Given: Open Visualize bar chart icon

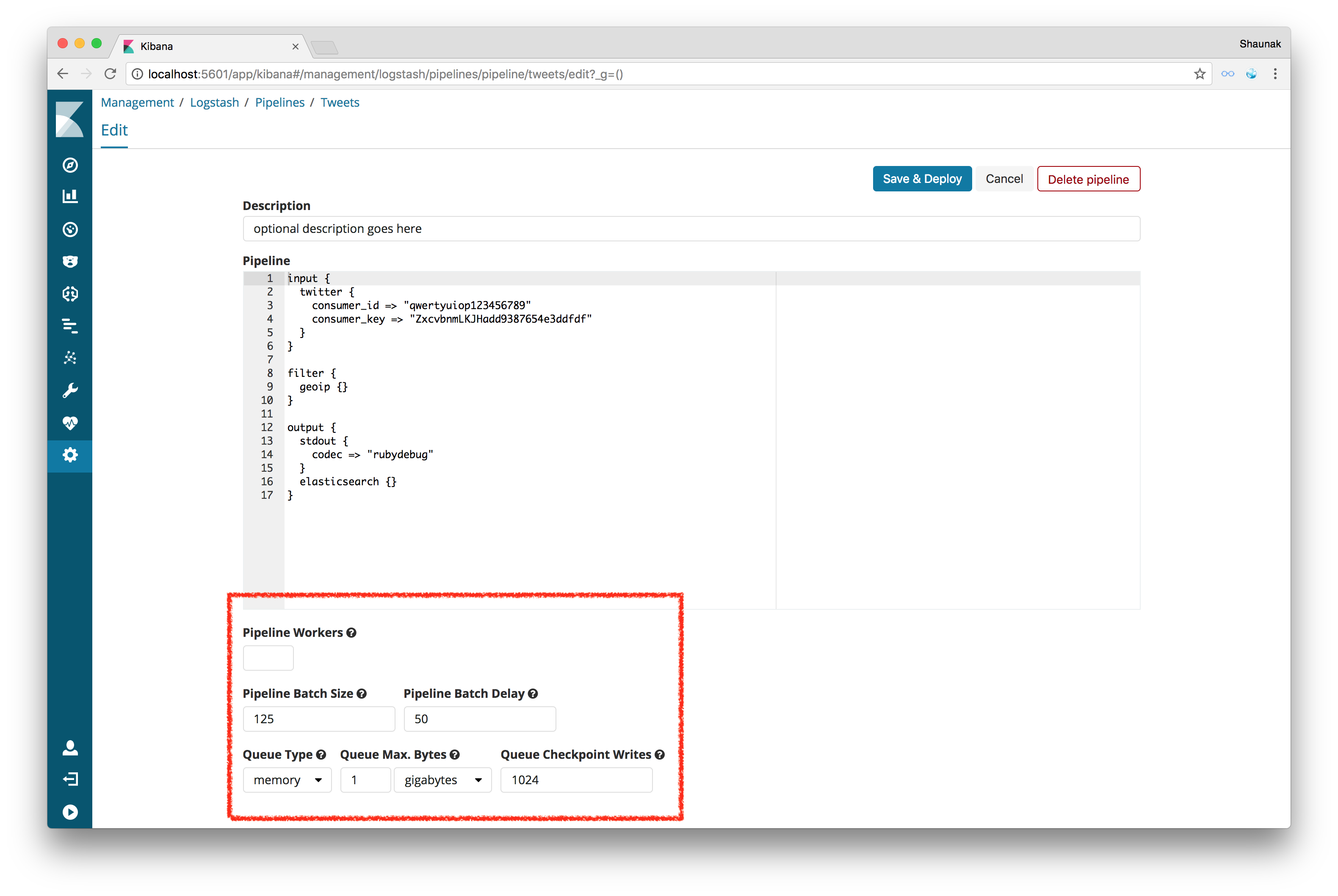Looking at the screenshot, I should [x=70, y=196].
